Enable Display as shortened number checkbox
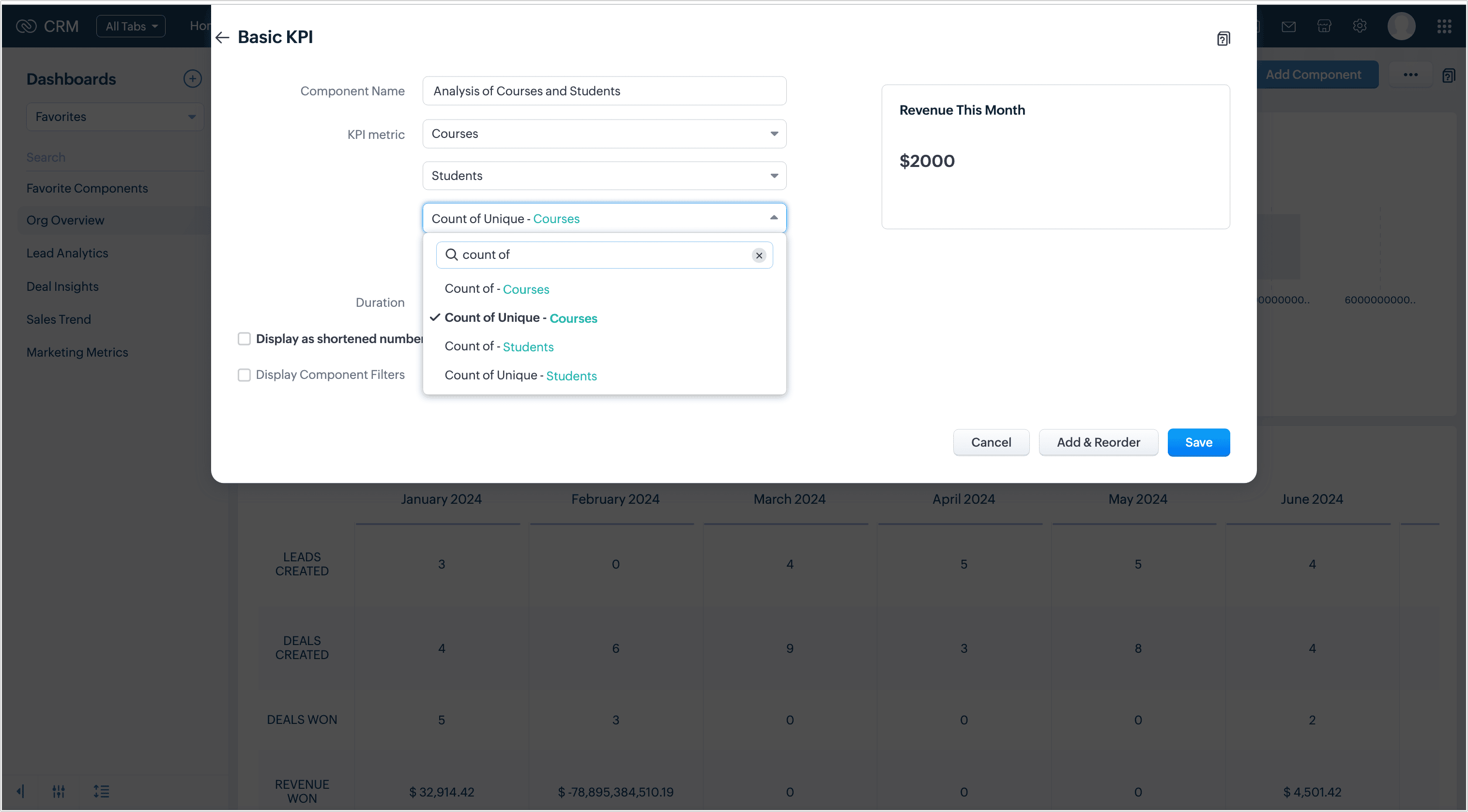The image size is (1468, 812). [244, 339]
